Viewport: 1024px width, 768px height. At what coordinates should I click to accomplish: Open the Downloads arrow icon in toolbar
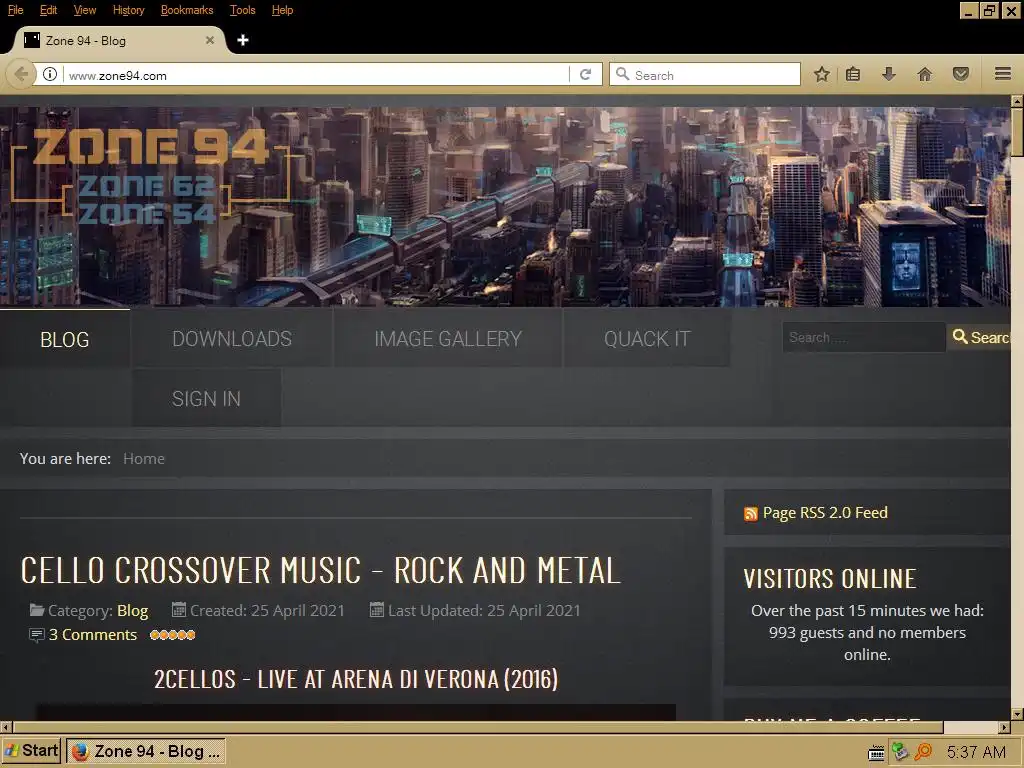click(888, 74)
